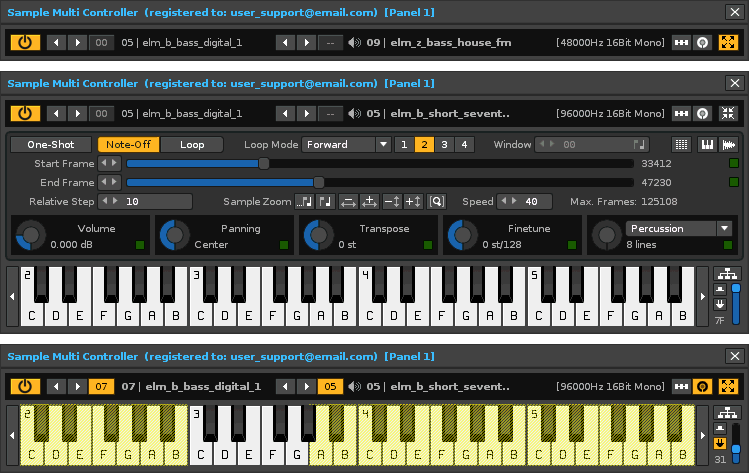The width and height of the screenshot is (749, 473).
Task: Show the piano keyboard view icon
Action: pyautogui.click(x=706, y=144)
